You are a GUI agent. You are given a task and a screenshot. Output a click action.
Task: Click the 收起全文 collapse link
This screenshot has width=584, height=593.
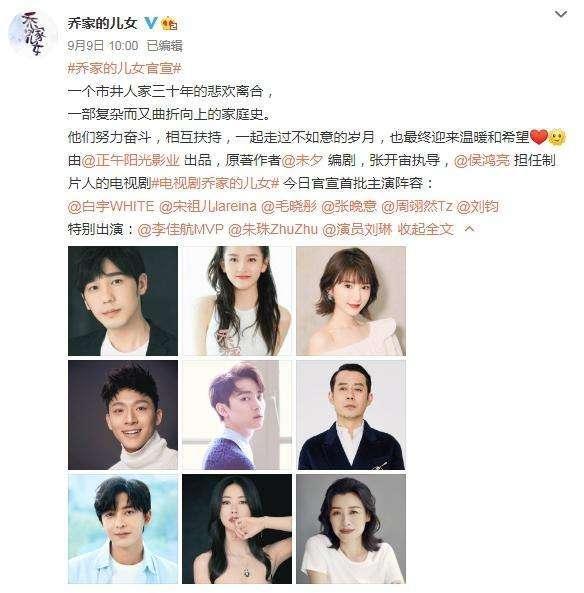pos(425,229)
